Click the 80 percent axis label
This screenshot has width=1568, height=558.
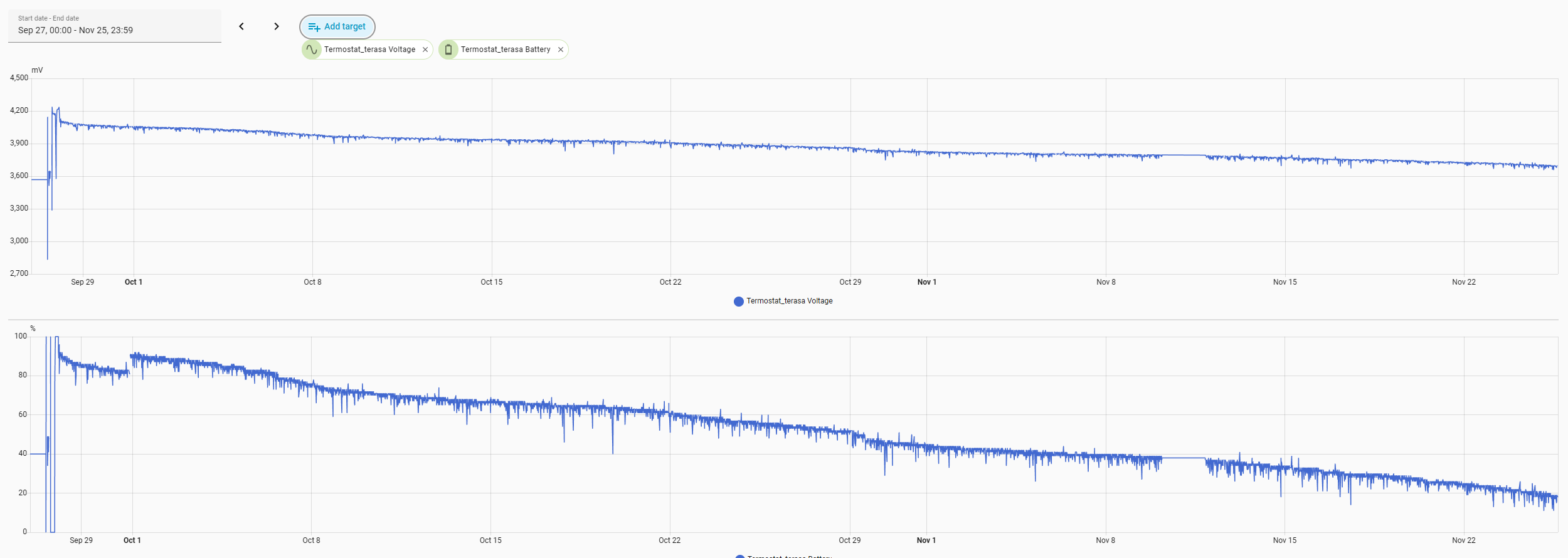tap(23, 375)
